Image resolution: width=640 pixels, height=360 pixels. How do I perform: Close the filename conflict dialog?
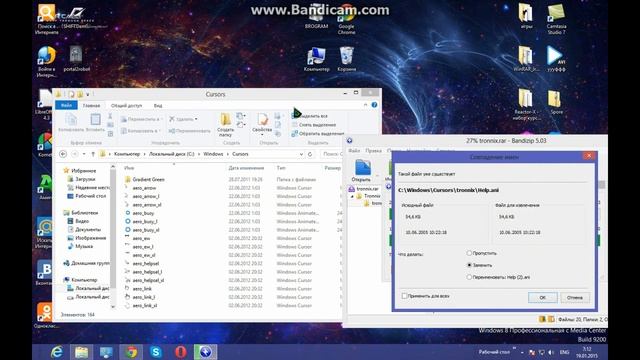(x=589, y=156)
